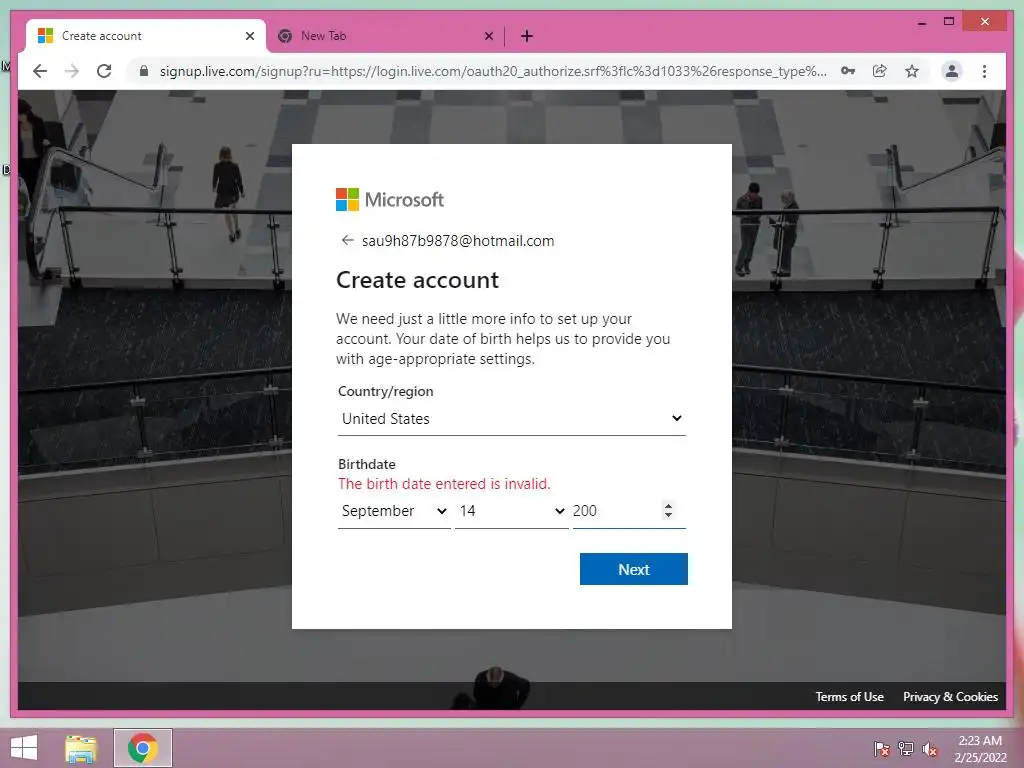
Task: Open the birth month dropdown showing September
Action: [394, 511]
